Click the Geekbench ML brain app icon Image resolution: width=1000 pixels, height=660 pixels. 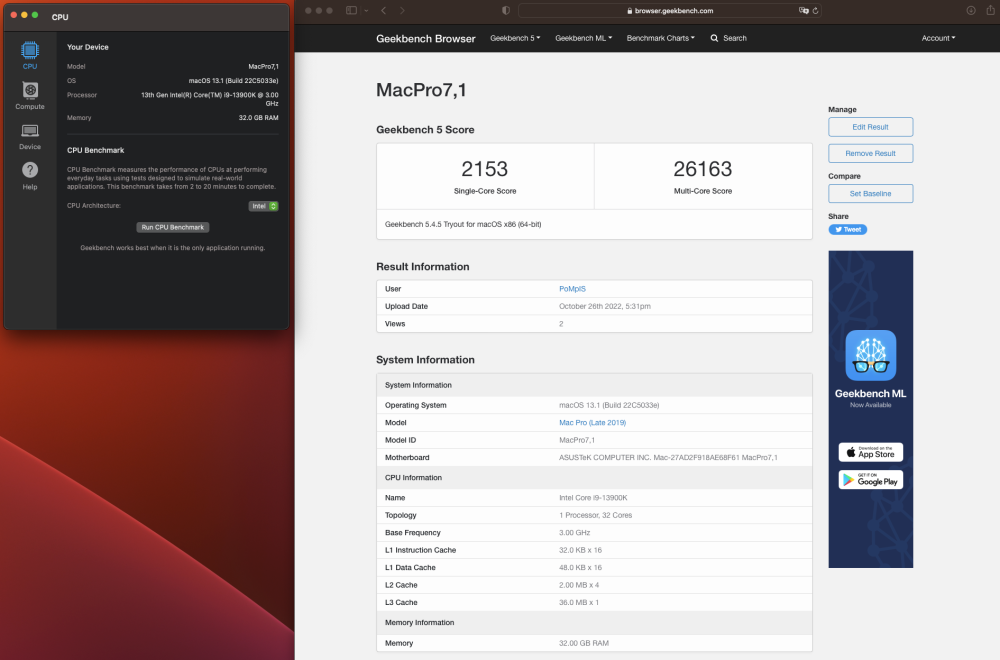(x=871, y=355)
